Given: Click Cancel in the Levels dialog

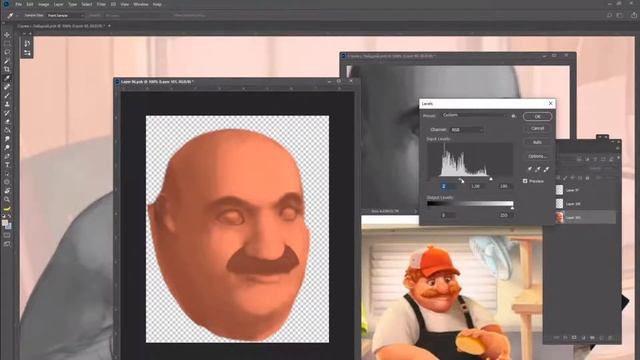Looking at the screenshot, I should pos(537,129).
